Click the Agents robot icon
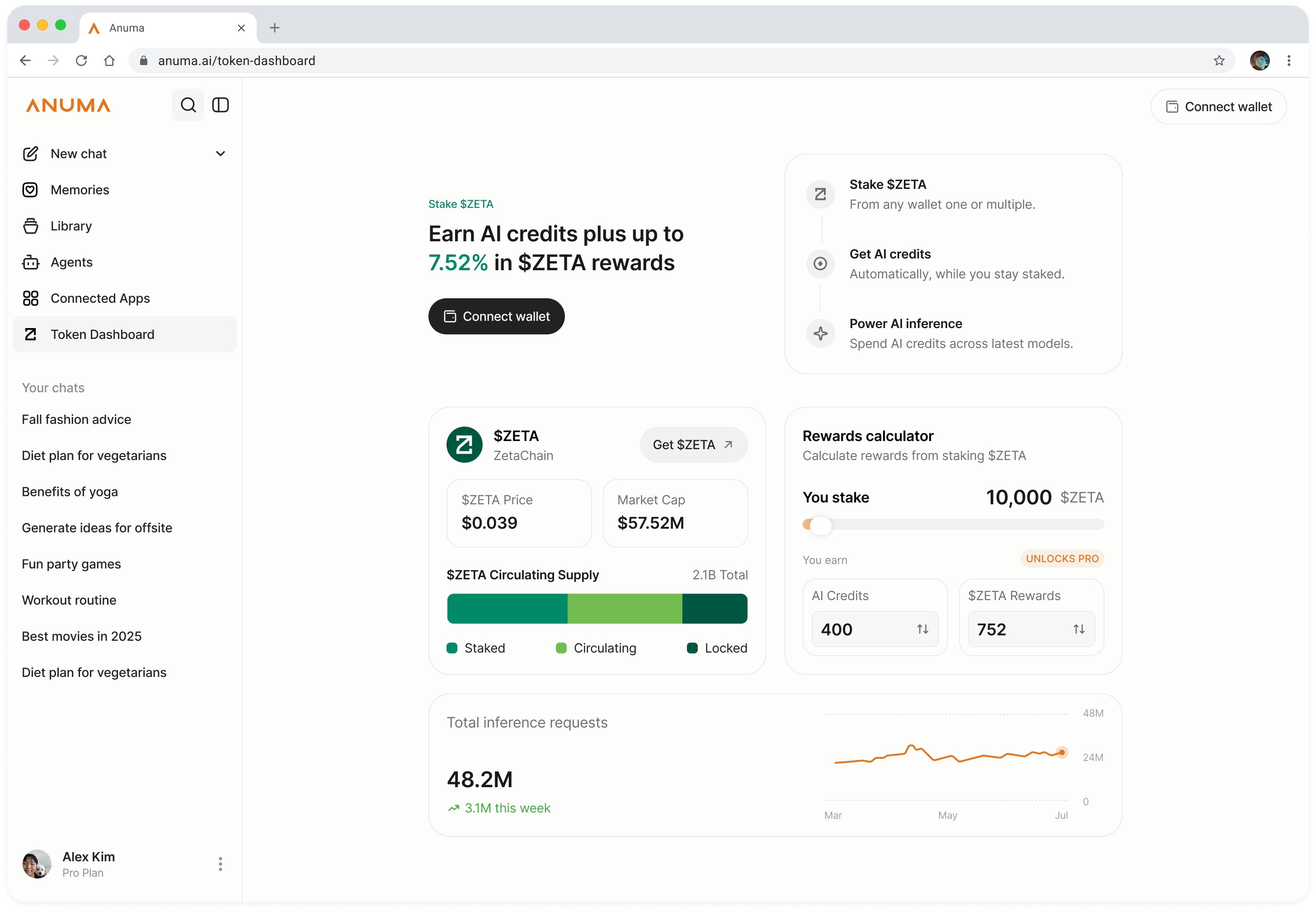The width and height of the screenshot is (1316, 911). pyautogui.click(x=30, y=262)
